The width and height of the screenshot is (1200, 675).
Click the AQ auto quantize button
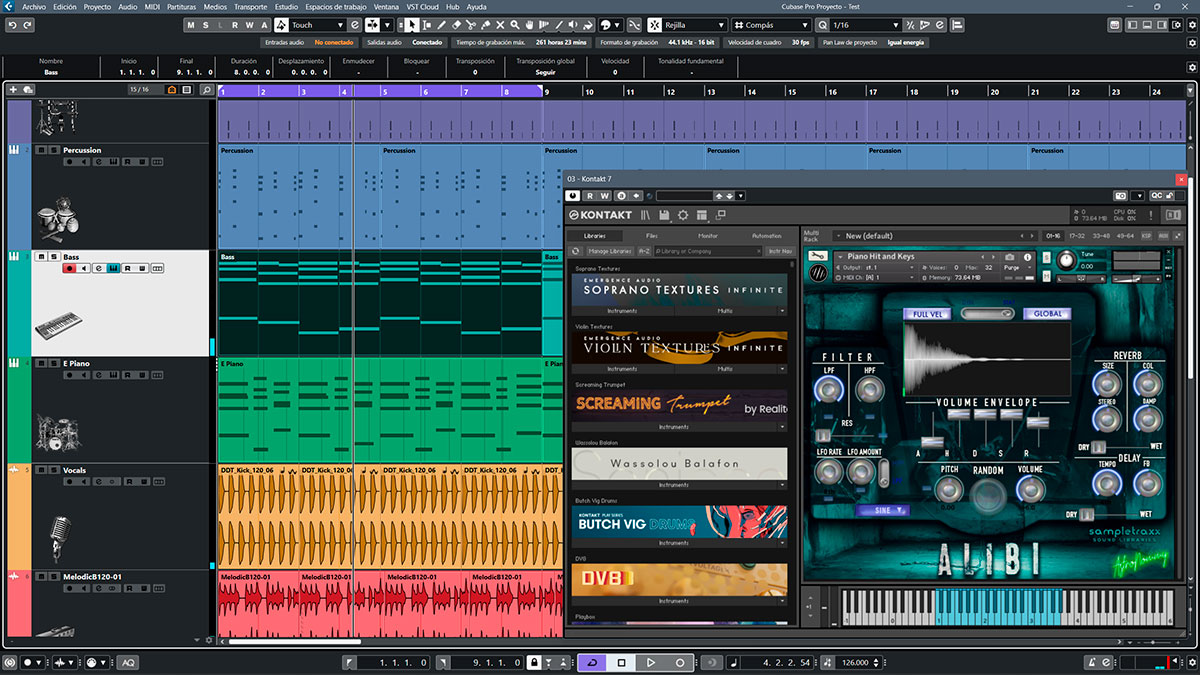click(x=128, y=662)
